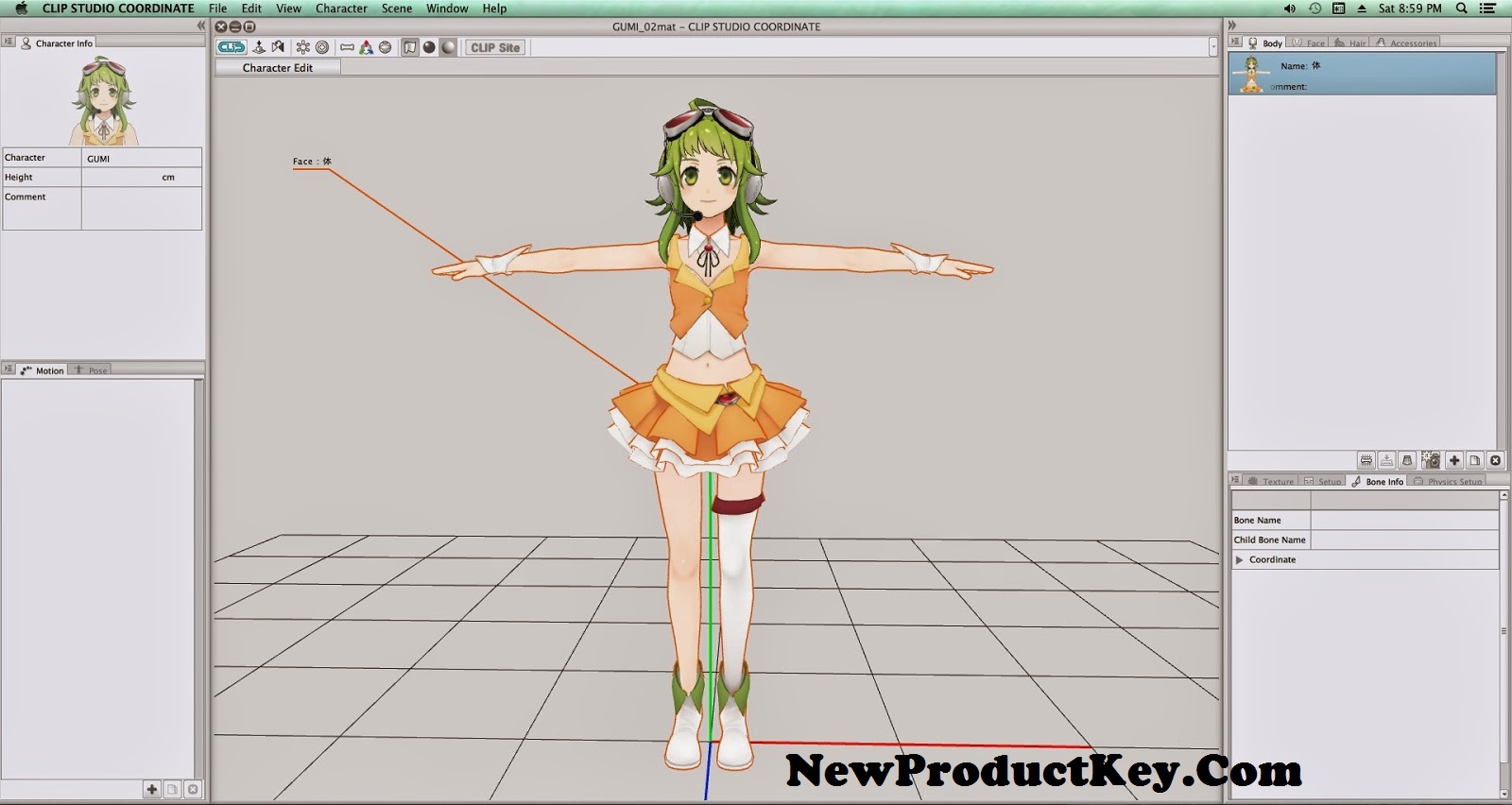Click the volume icon in menu bar
This screenshot has width=1512, height=805.
click(1290, 9)
